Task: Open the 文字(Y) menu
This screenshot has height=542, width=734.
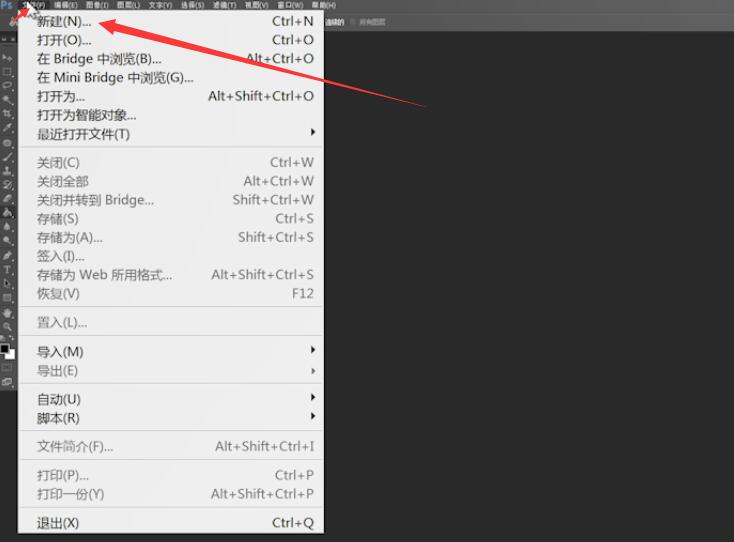Action: pyautogui.click(x=161, y=5)
